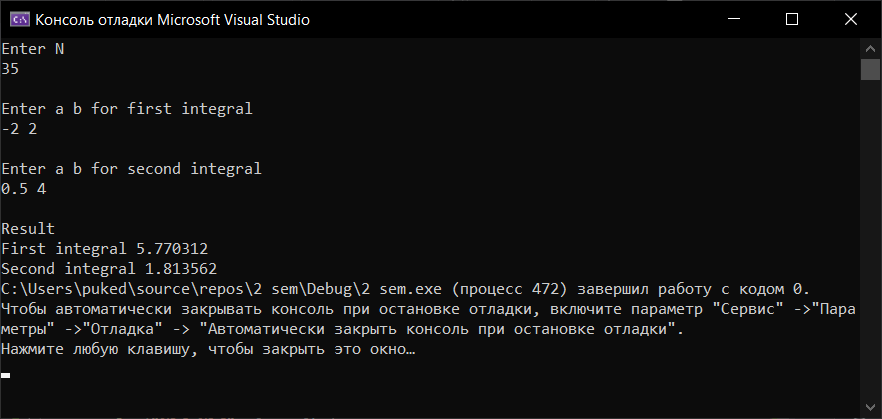The height and width of the screenshot is (419, 882).
Task: Click the "Enter N" prompt line
Action: coord(32,49)
